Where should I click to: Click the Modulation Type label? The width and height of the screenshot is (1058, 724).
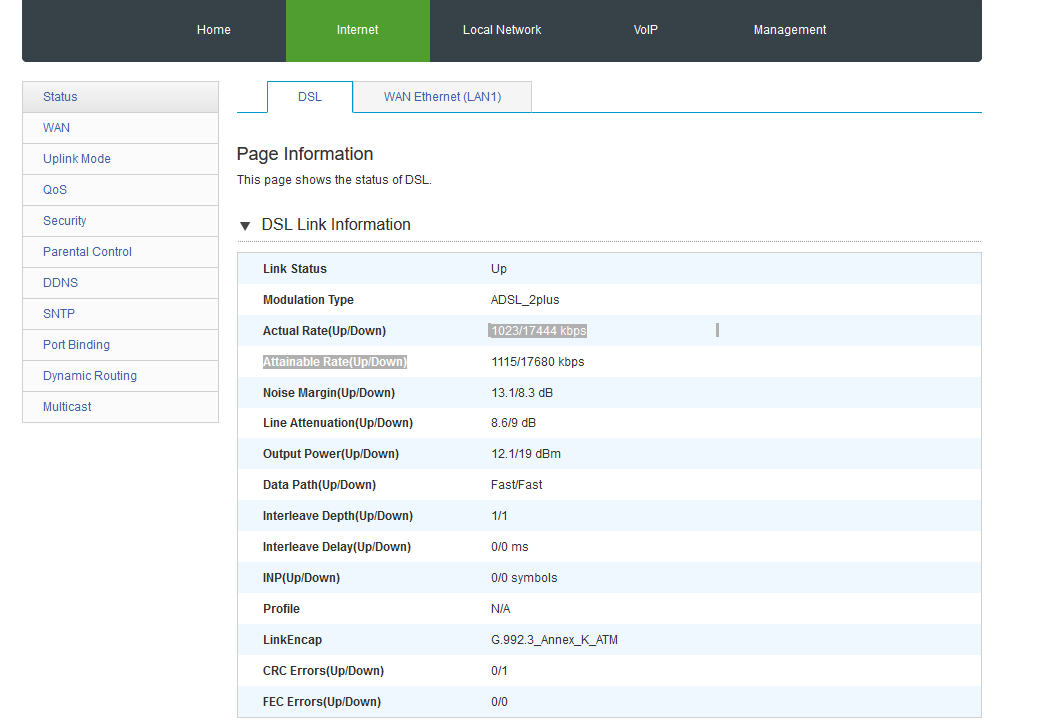[308, 300]
